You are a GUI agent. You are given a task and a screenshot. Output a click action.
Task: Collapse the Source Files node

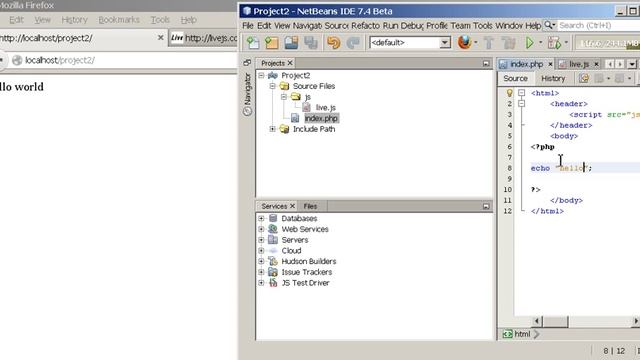tap(273, 86)
